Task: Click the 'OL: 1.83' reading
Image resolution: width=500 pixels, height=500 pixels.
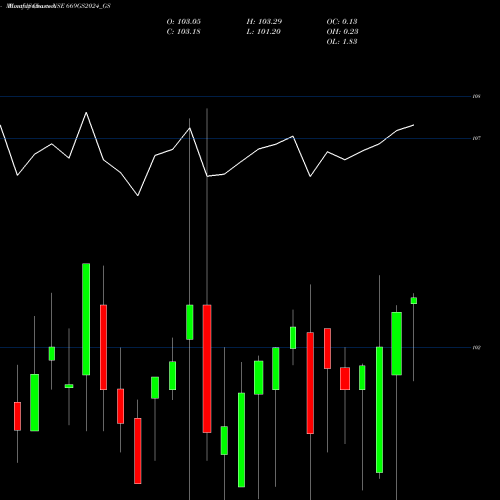Action: point(342,42)
